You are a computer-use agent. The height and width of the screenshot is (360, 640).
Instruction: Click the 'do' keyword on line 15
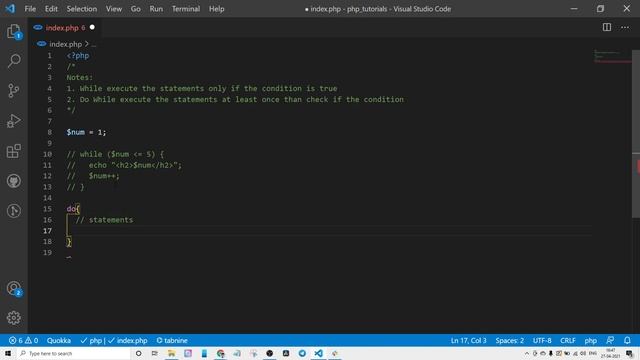(x=71, y=209)
